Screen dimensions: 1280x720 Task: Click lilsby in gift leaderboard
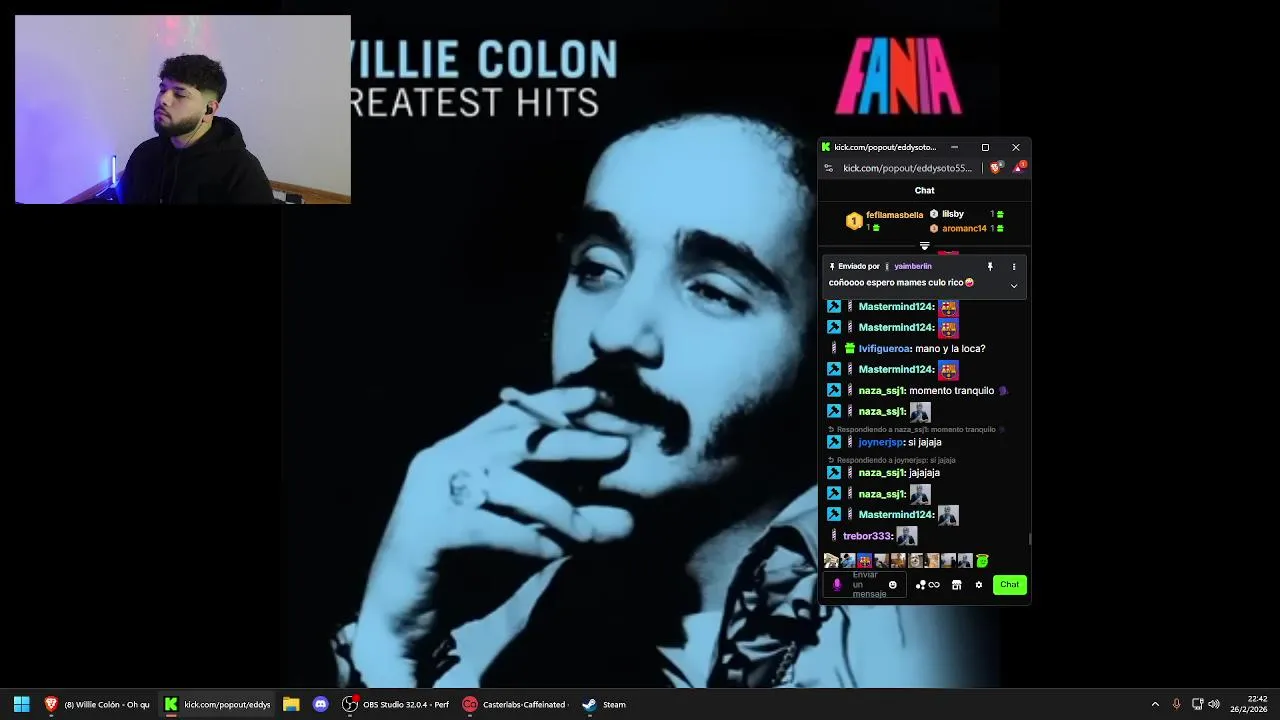(953, 214)
